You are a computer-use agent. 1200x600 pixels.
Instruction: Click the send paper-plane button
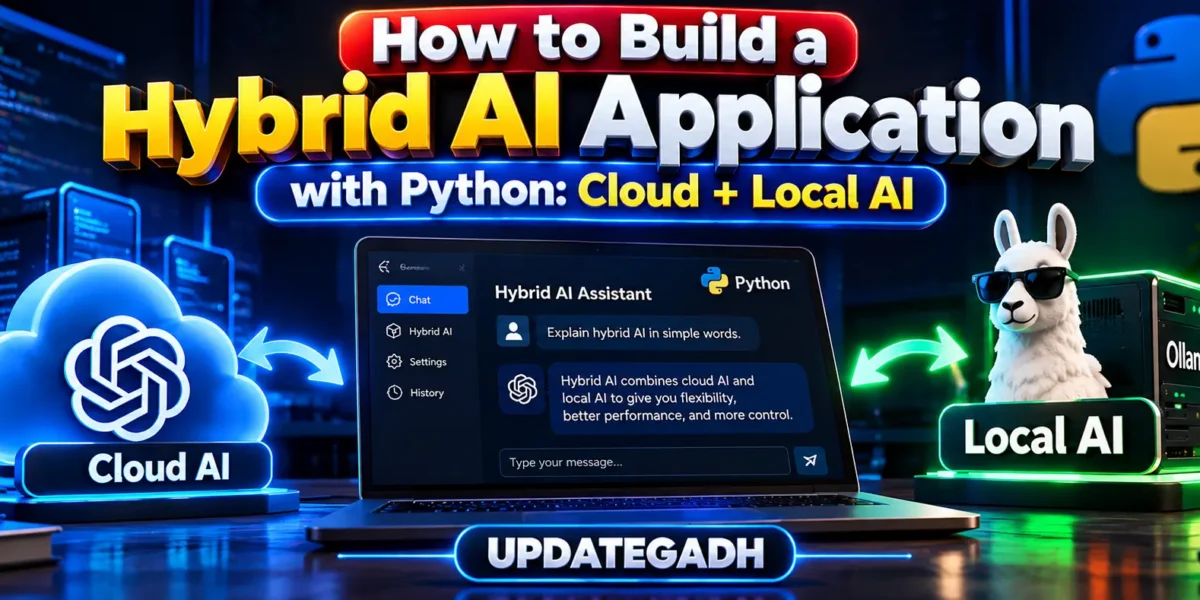click(810, 461)
